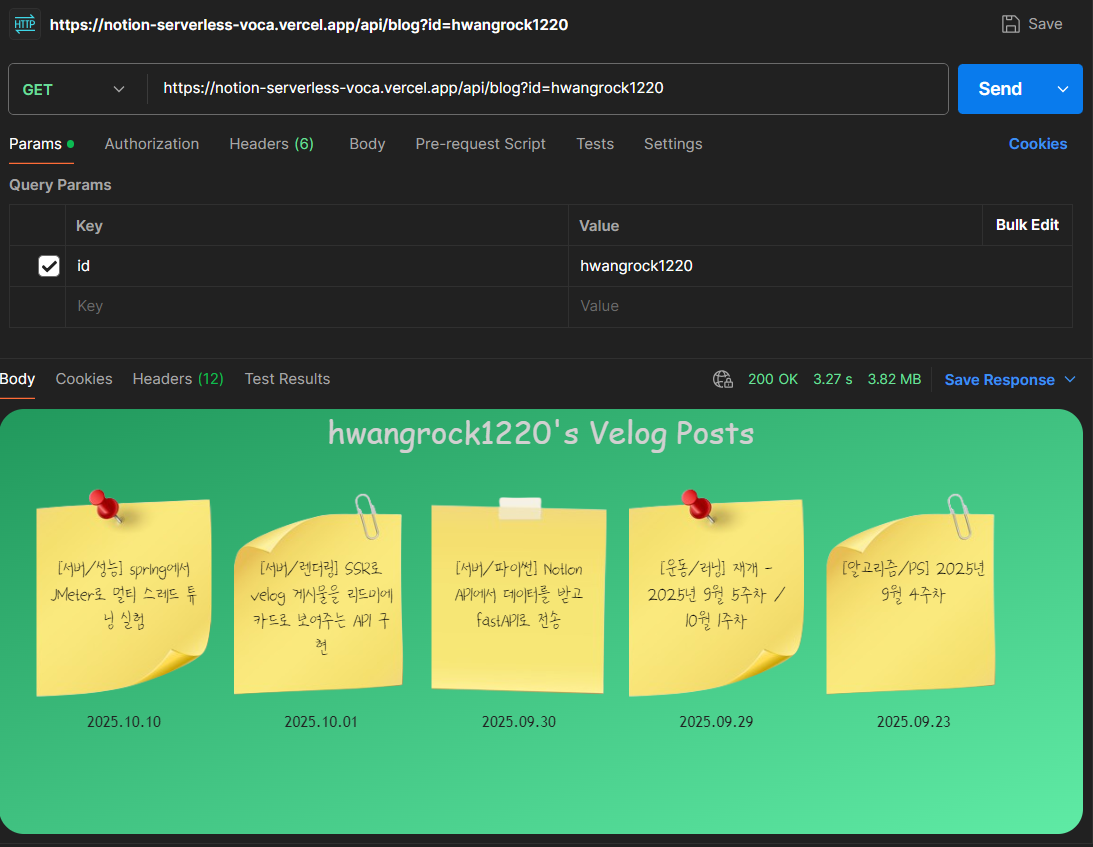
Task: Click the date 2025.10.10
Action: [123, 722]
